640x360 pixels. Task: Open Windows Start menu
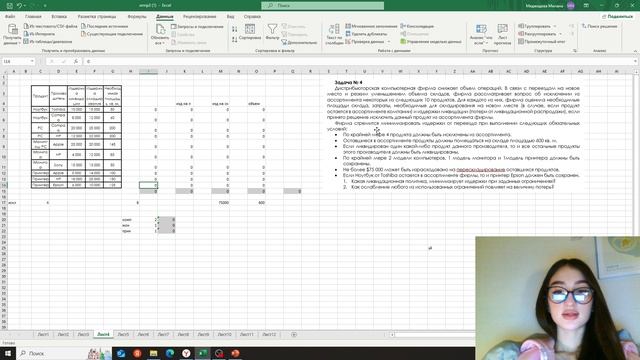pyautogui.click(x=7, y=353)
